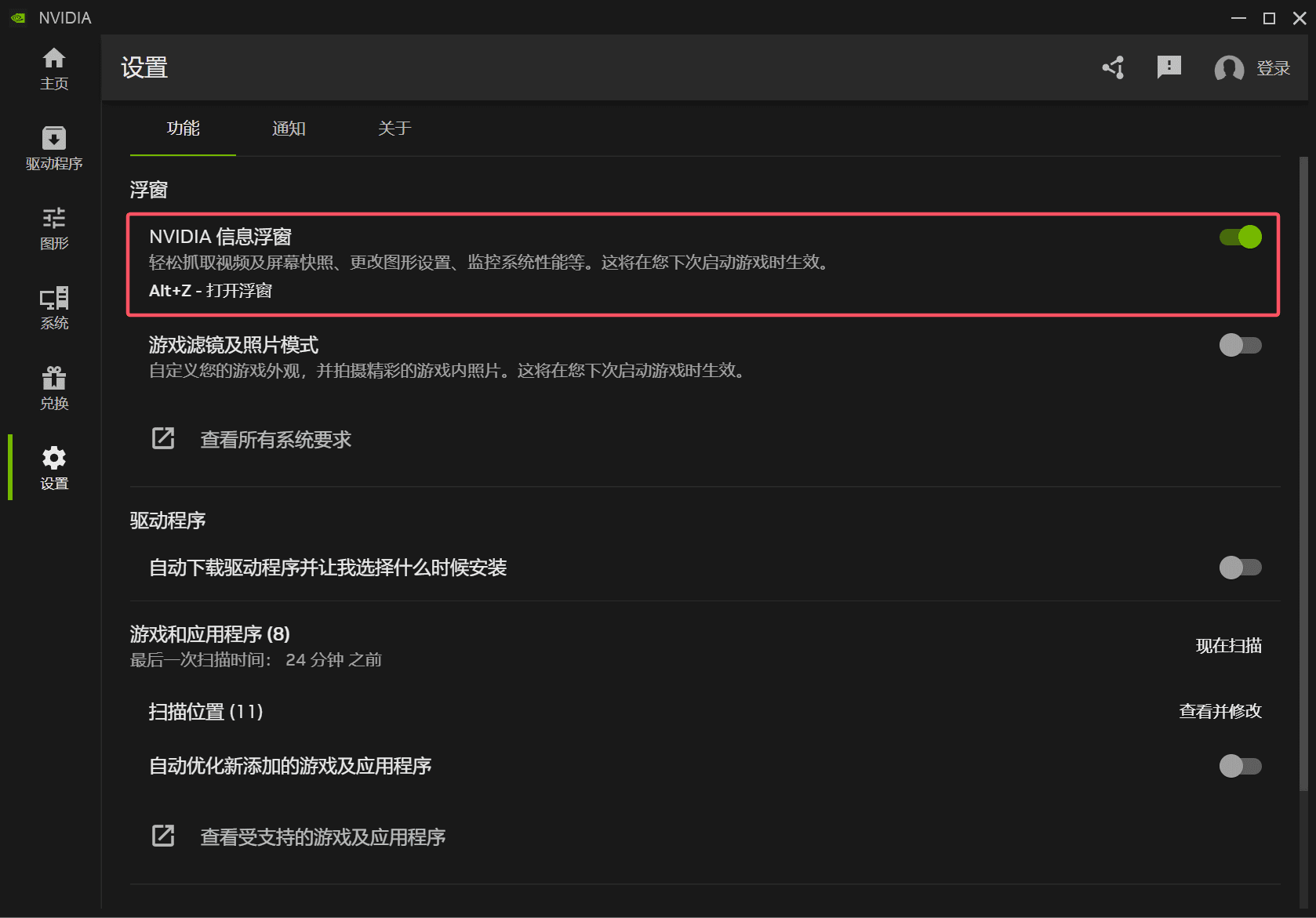Click the Alt+Z - 打开浮窗 shortcut text
Image resolution: width=1316 pixels, height=918 pixels.
click(211, 291)
